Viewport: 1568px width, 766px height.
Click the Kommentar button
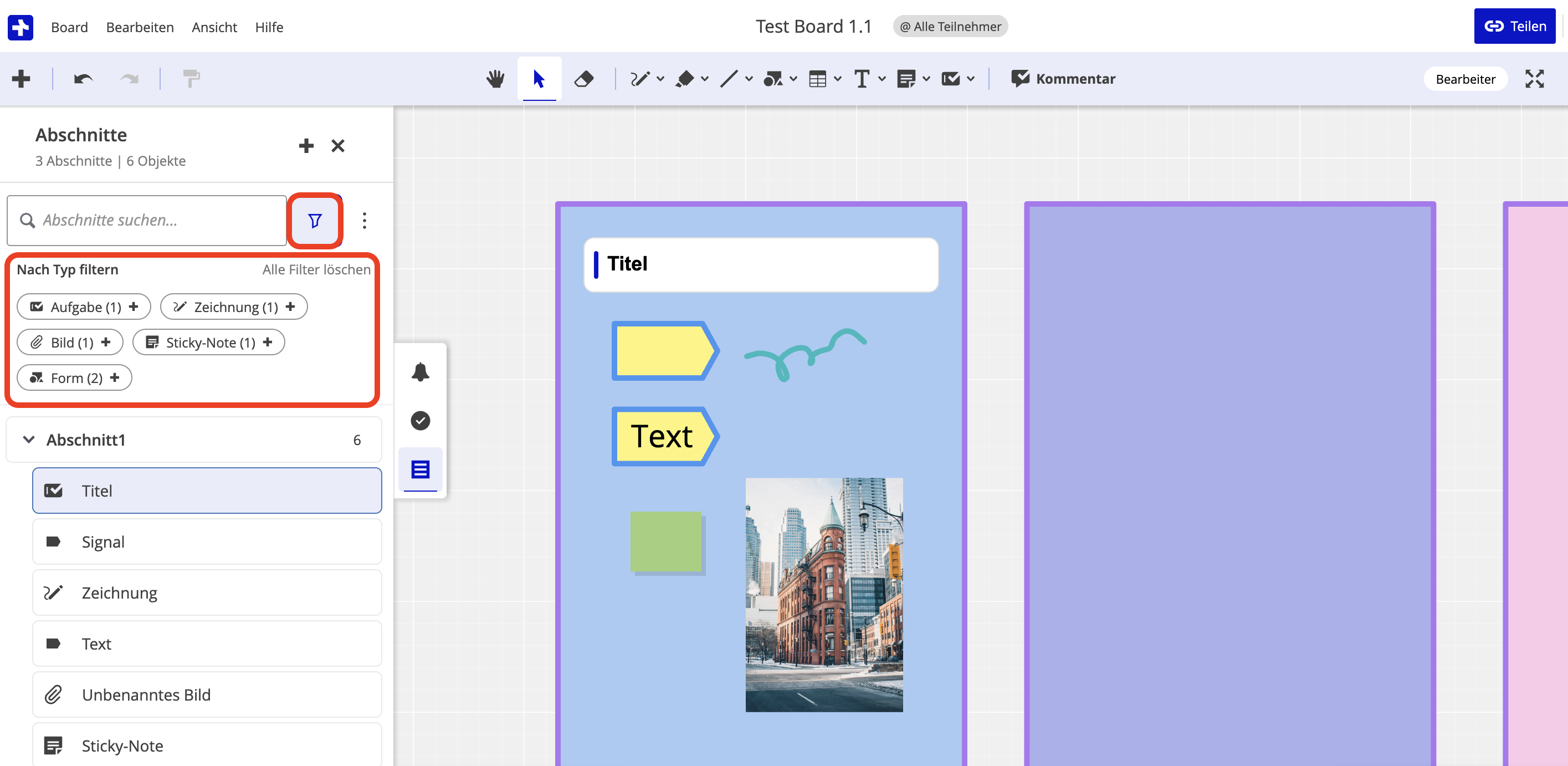[x=1063, y=79]
